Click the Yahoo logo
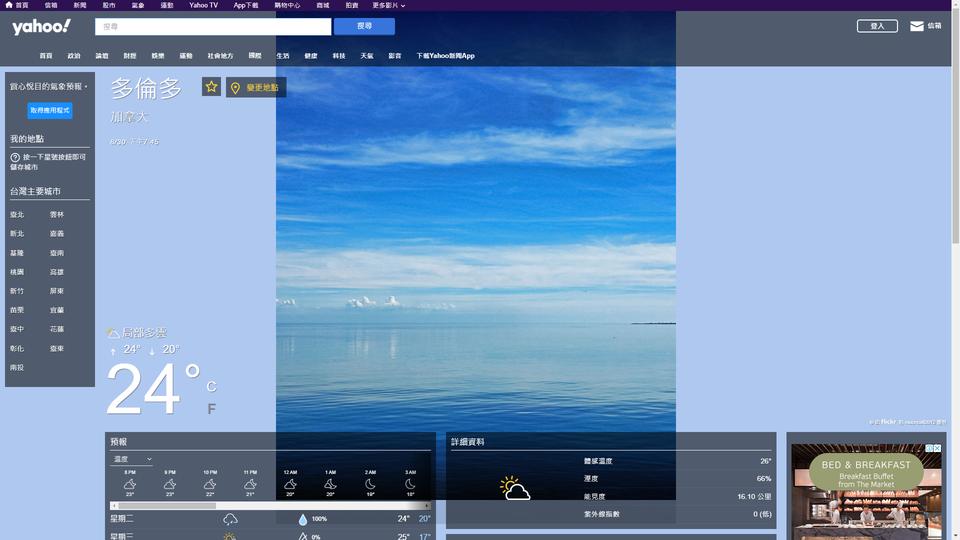This screenshot has height=540, width=960. click(41, 26)
